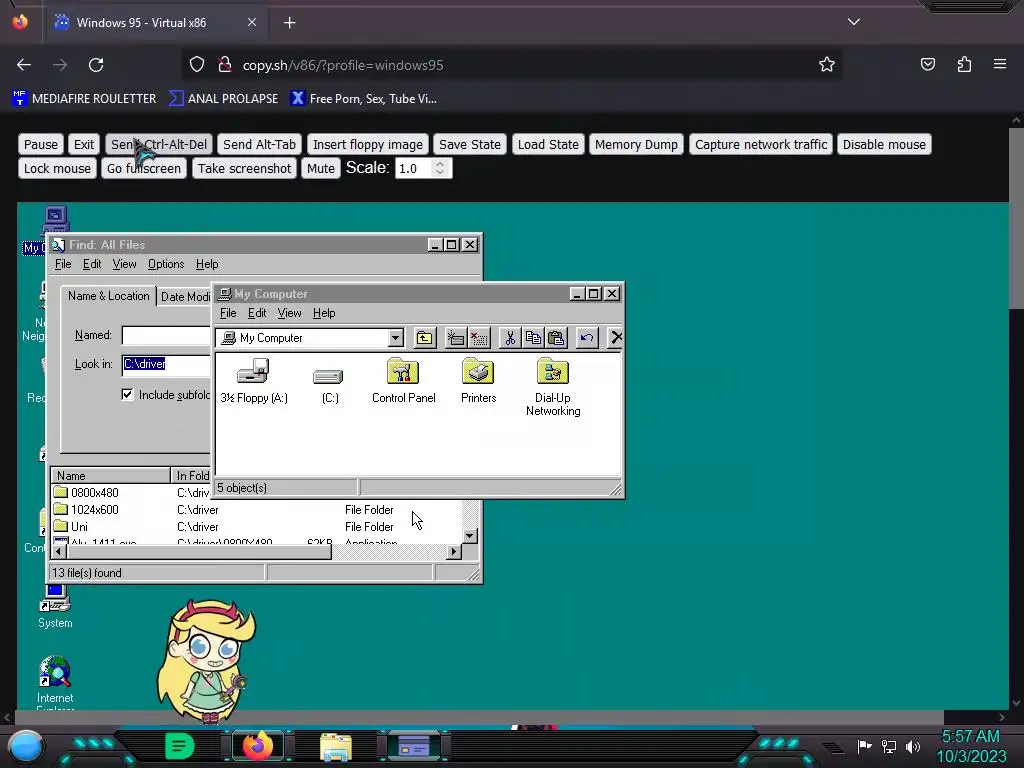1024x768 pixels.
Task: Click the List all tabs chevron
Action: pyautogui.click(x=854, y=22)
